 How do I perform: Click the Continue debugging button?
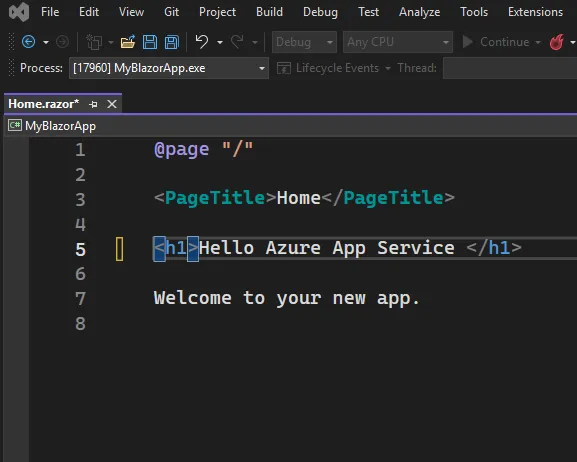coord(496,42)
